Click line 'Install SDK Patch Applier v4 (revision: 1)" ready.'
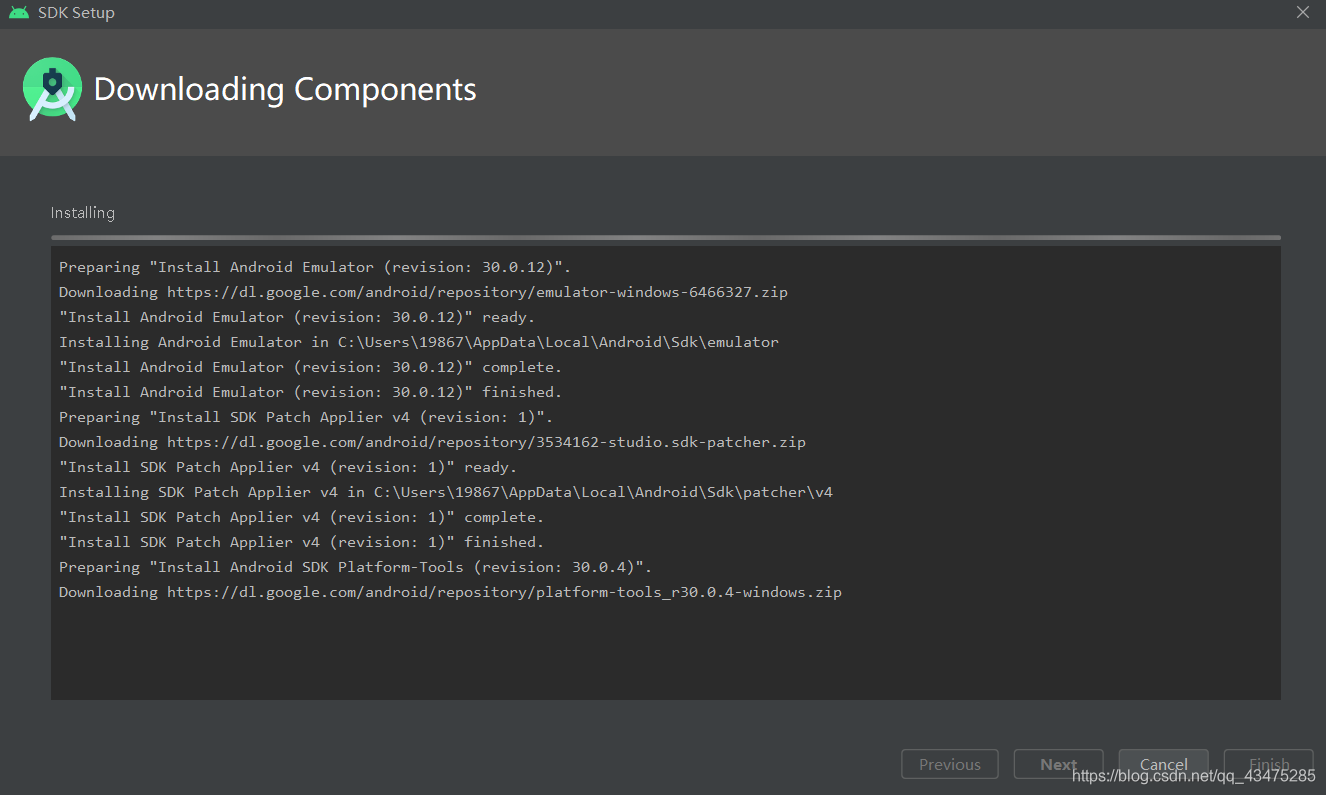The image size is (1326, 795). pos(288,467)
